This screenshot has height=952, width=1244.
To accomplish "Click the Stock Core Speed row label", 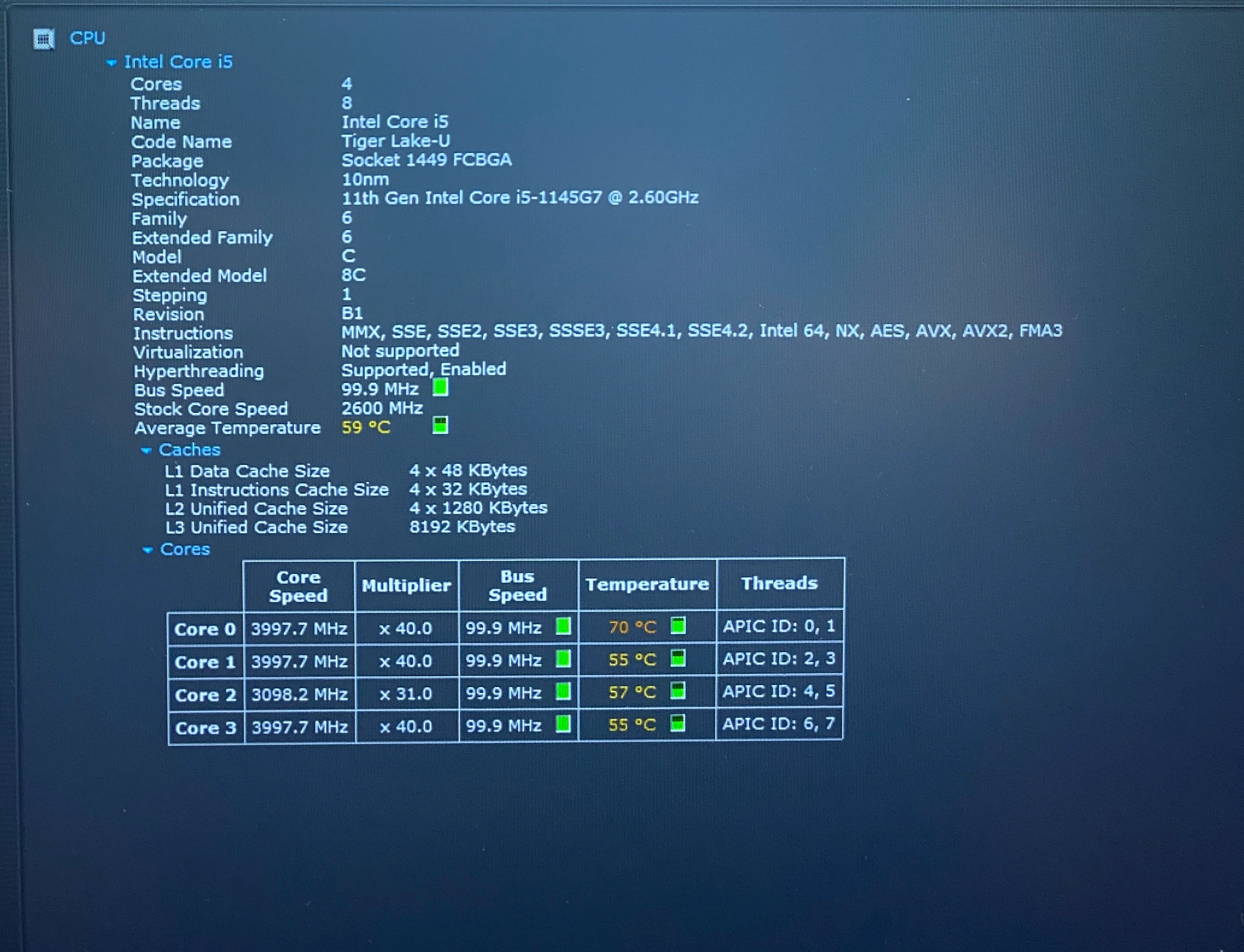I will [211, 409].
